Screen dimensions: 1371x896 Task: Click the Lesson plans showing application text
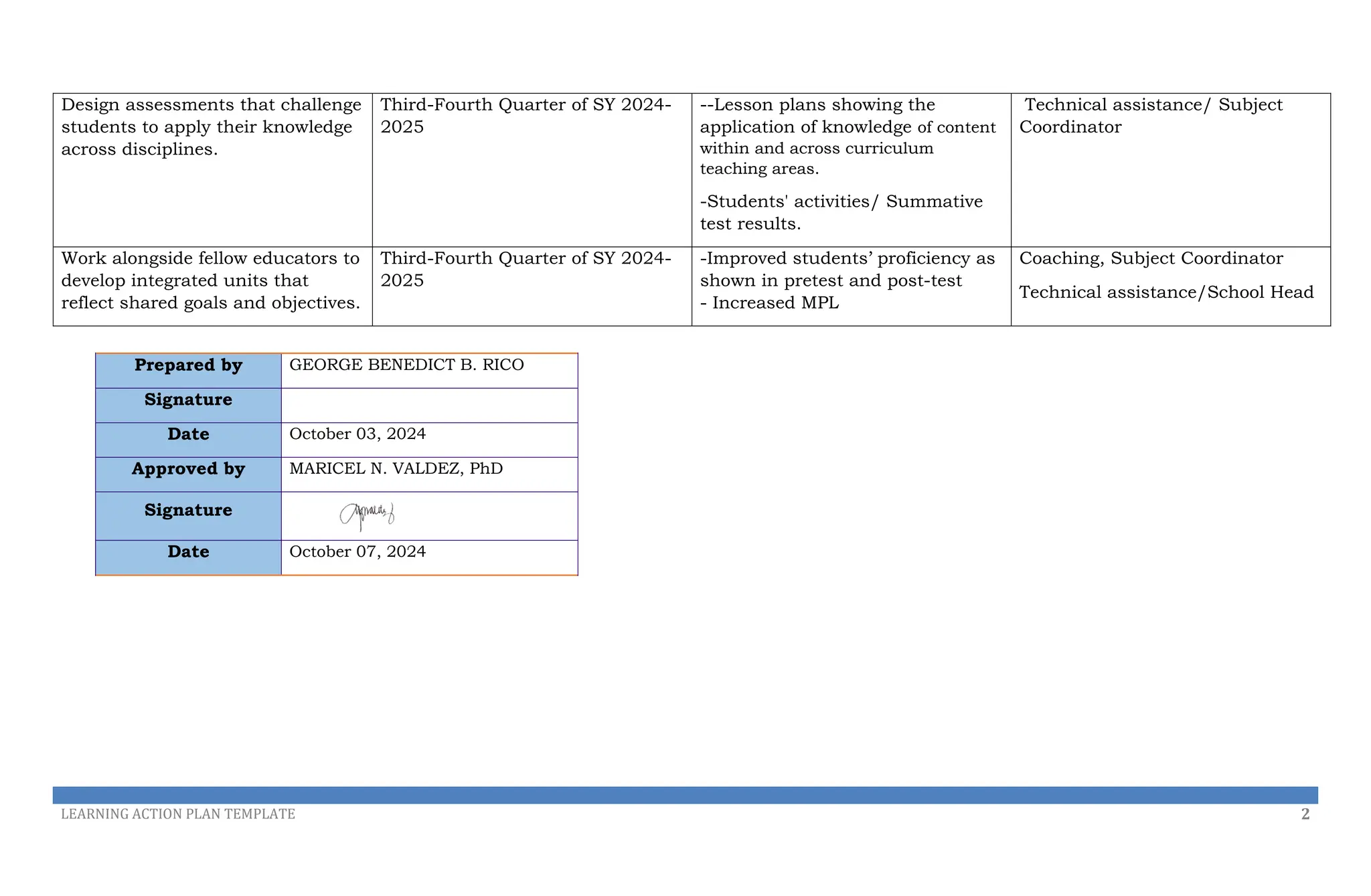[x=848, y=137]
